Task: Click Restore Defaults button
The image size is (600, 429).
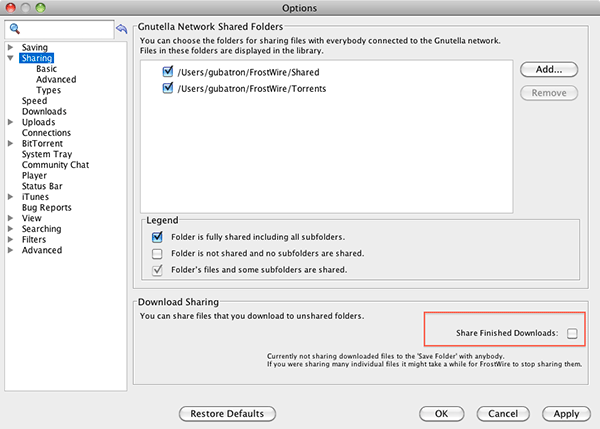Action: pyautogui.click(x=227, y=414)
